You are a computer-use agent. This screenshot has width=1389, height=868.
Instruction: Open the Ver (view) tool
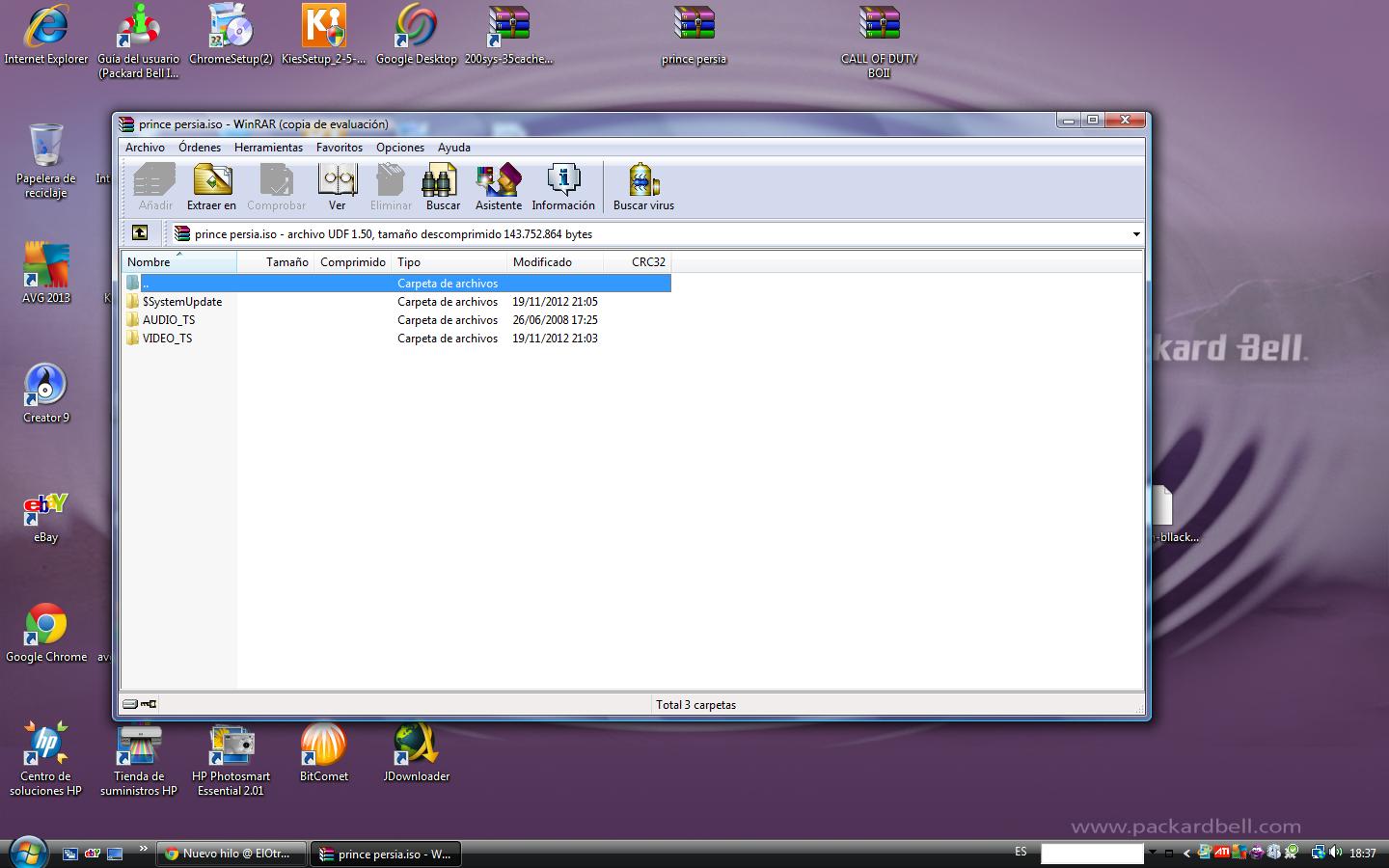tap(337, 186)
